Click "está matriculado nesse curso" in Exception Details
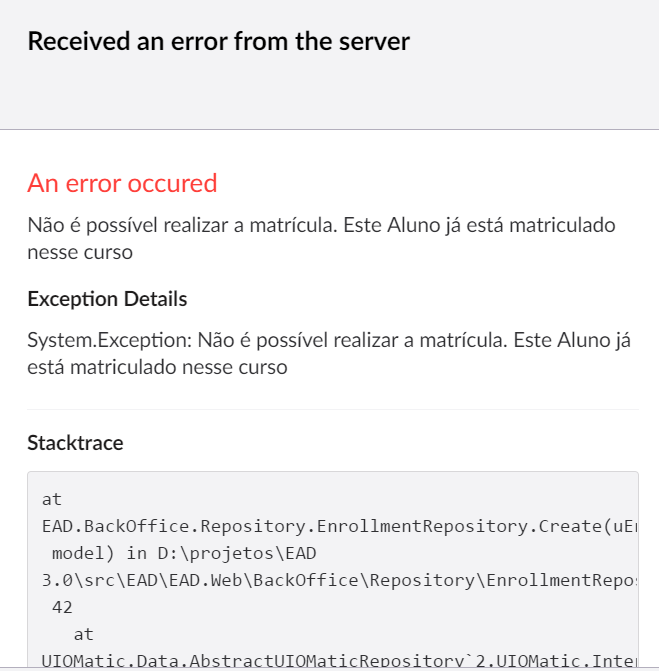The width and height of the screenshot is (659, 671). point(157,367)
